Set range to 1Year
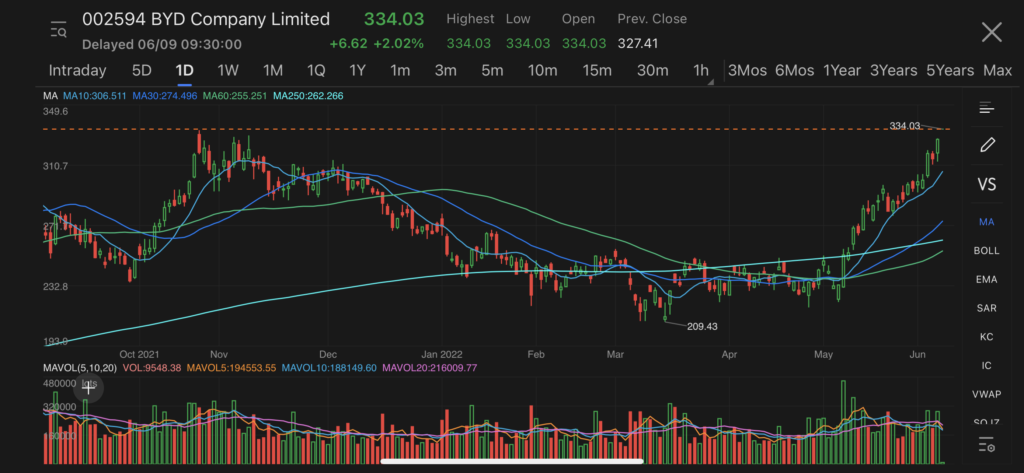Screen dimensions: 1024x473 (x=842, y=71)
